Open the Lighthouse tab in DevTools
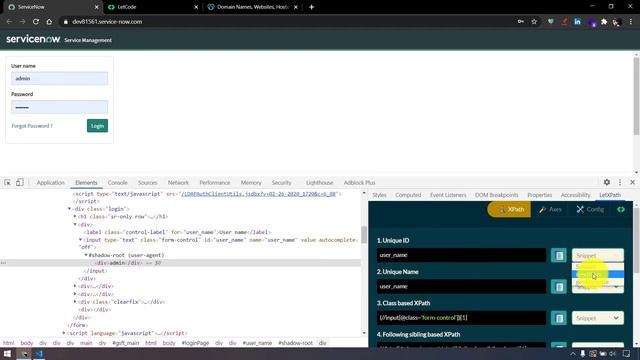The width and height of the screenshot is (640, 360). [320, 182]
